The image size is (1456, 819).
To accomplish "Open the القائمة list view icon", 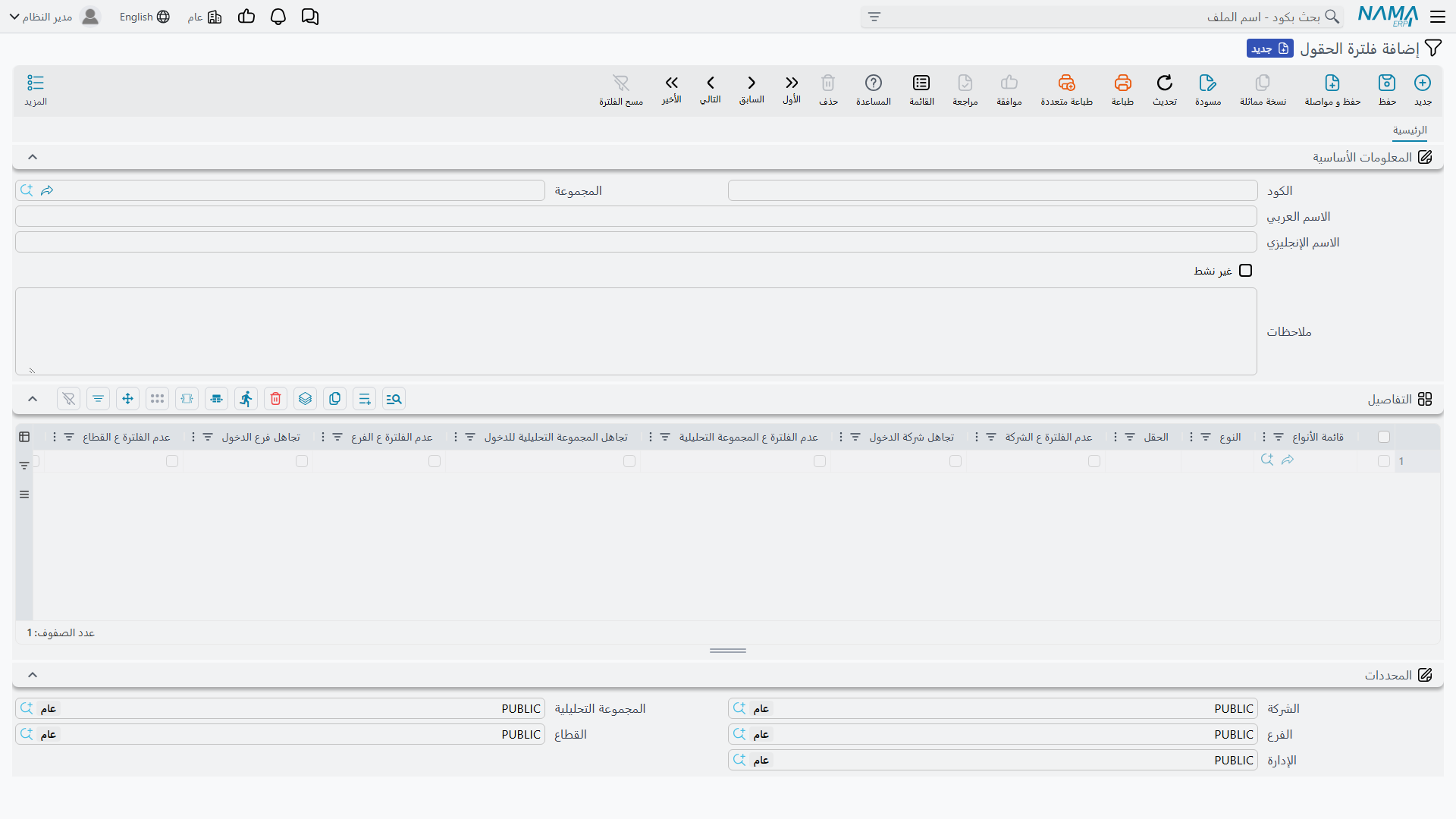I will coord(921,83).
